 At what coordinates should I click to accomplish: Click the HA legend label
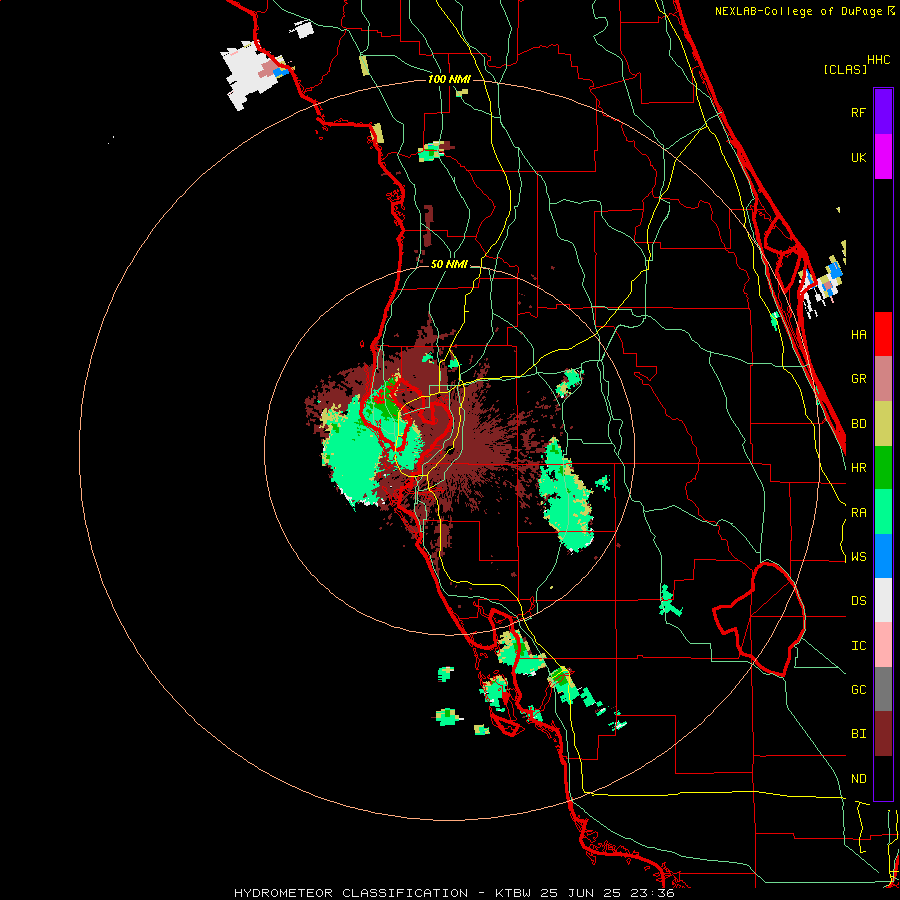pos(858,335)
